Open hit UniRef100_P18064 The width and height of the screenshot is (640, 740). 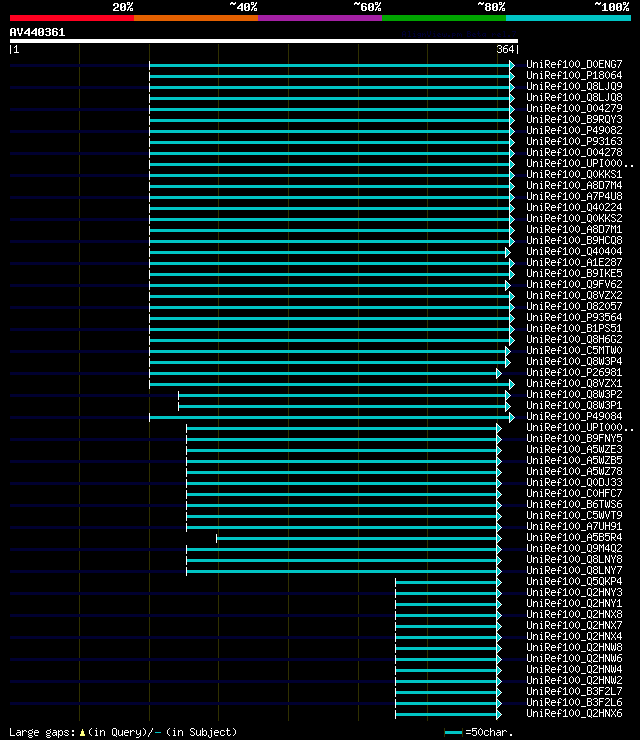(x=574, y=75)
